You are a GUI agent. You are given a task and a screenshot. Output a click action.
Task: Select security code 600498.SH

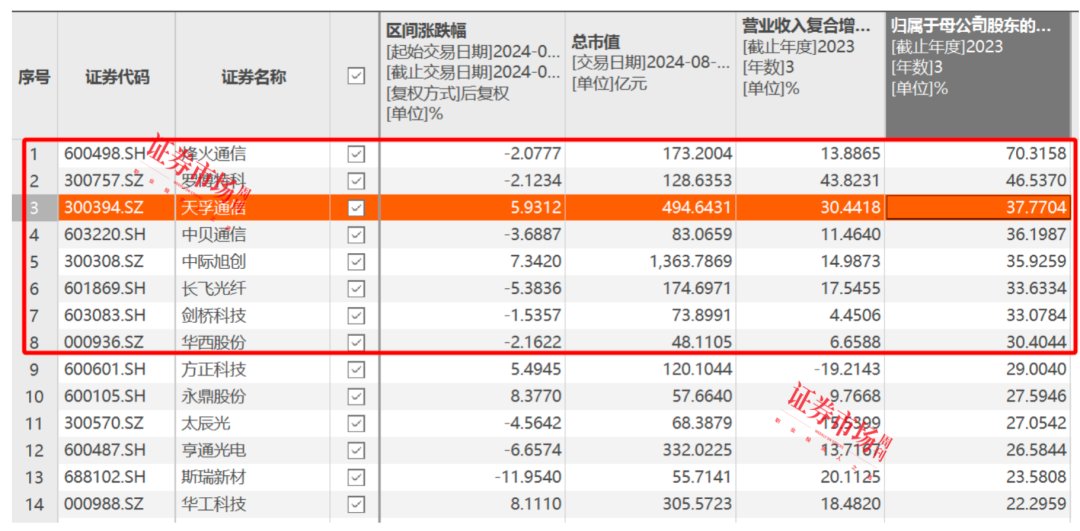click(x=105, y=154)
